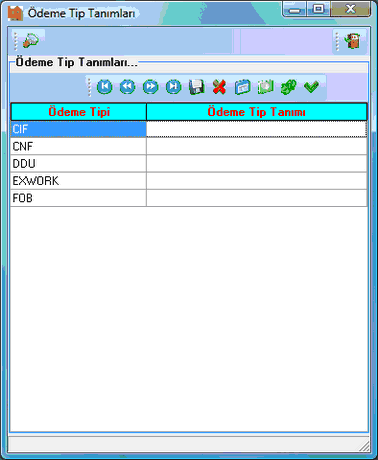
Task: Click the exit door icon at top right
Action: click(x=353, y=41)
